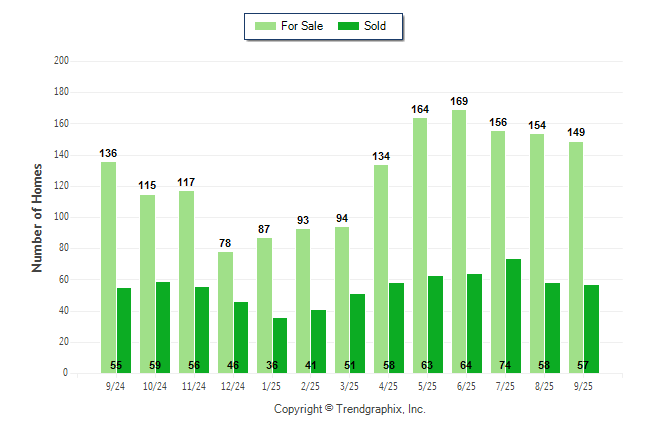This screenshot has width=646, height=434.
Task: Select the For Sale bar for 5/25
Action: (420, 245)
